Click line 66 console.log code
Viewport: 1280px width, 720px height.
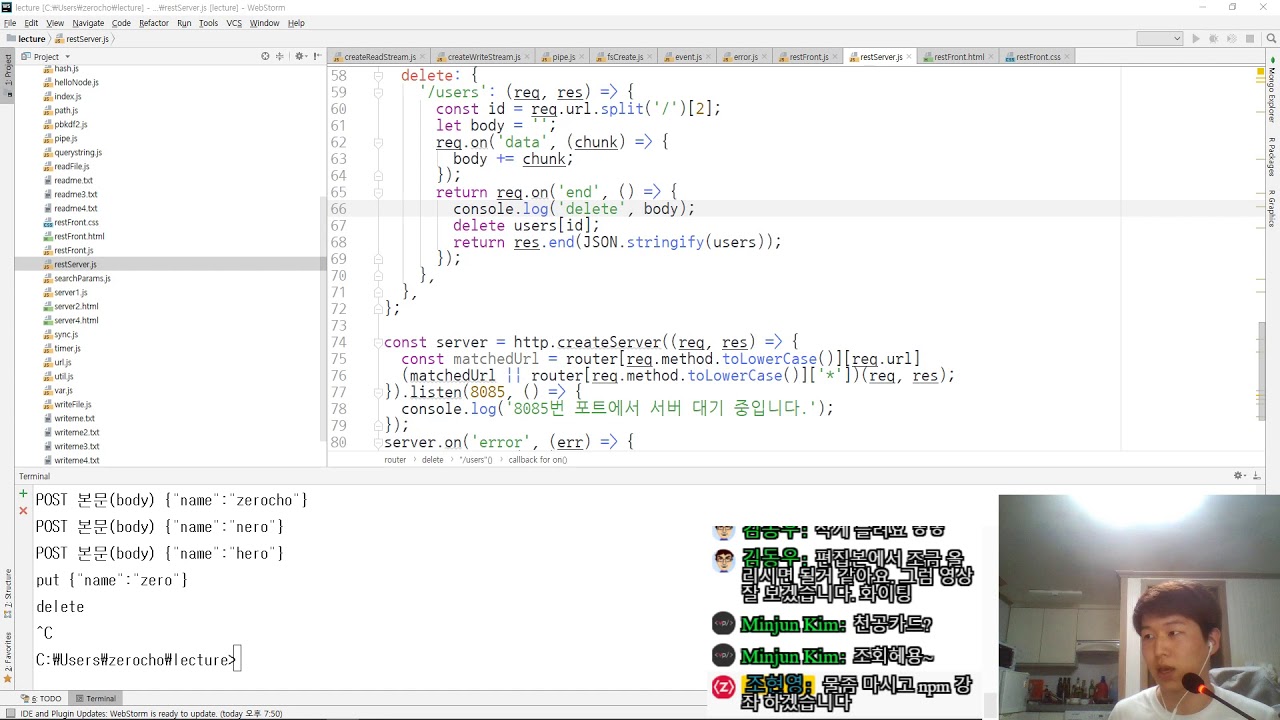point(573,209)
